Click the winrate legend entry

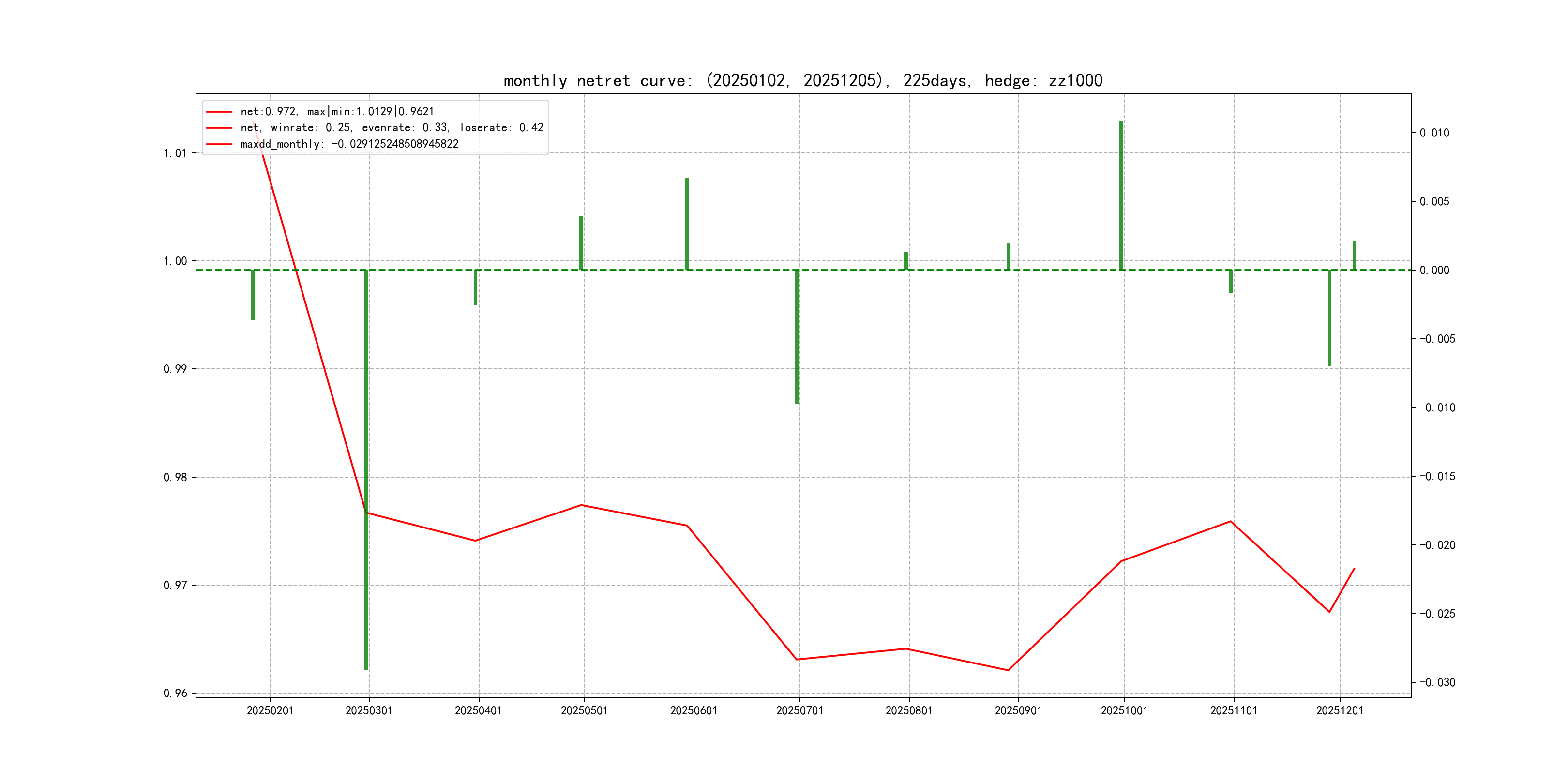(392, 127)
